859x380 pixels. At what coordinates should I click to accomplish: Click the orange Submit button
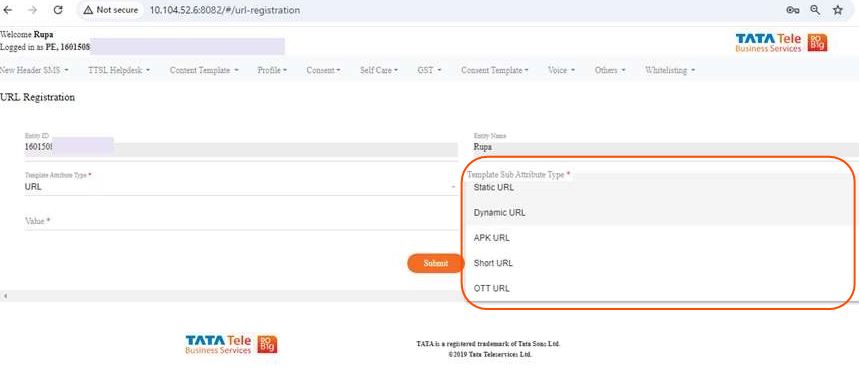click(x=436, y=263)
